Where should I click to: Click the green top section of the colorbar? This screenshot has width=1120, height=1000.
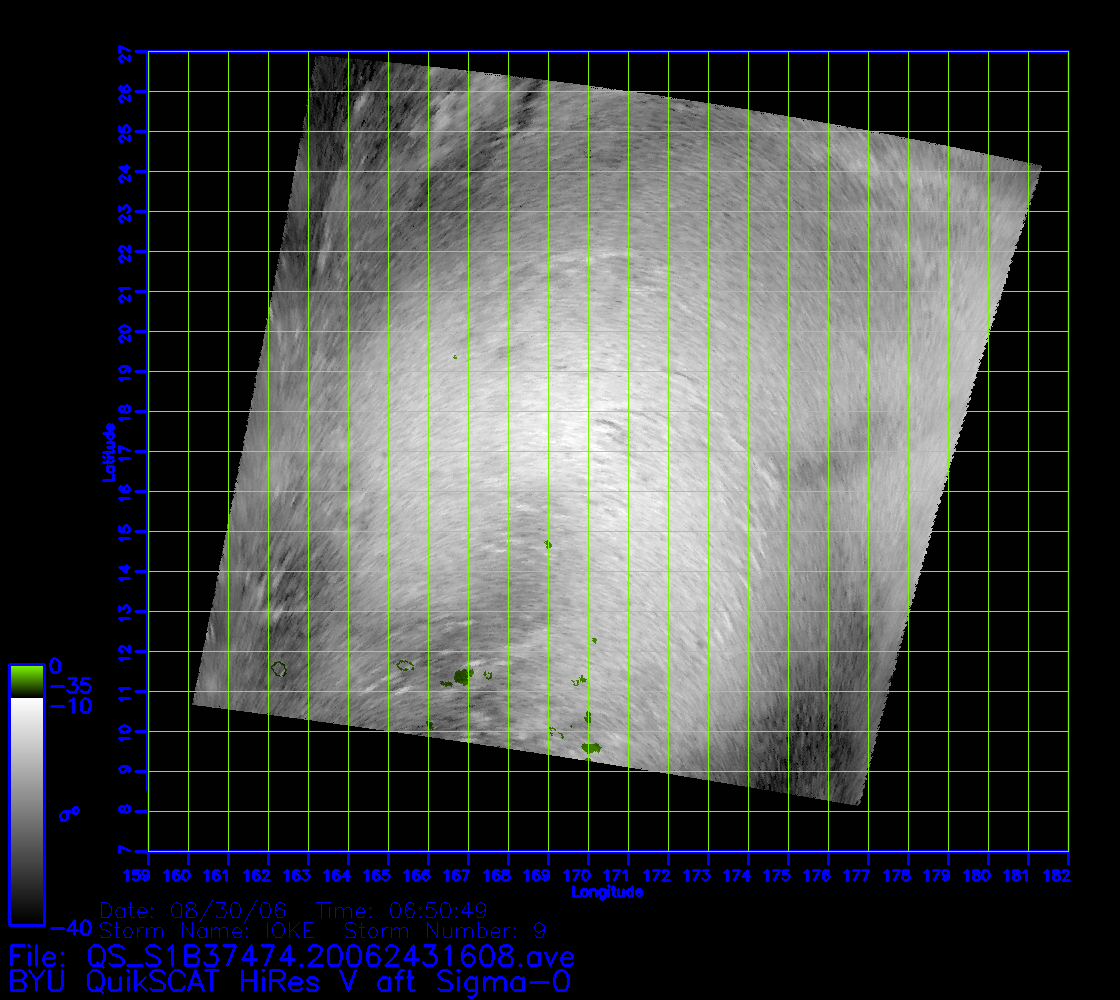point(26,681)
